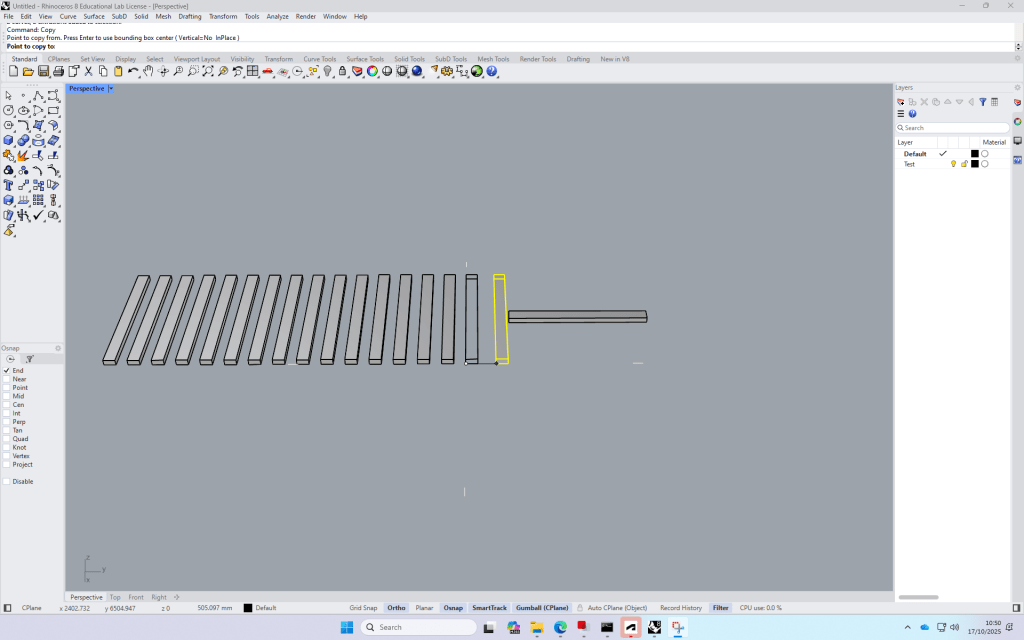Click the Save file icon in Standard toolbar
This screenshot has width=1024, height=640.
[x=43, y=71]
